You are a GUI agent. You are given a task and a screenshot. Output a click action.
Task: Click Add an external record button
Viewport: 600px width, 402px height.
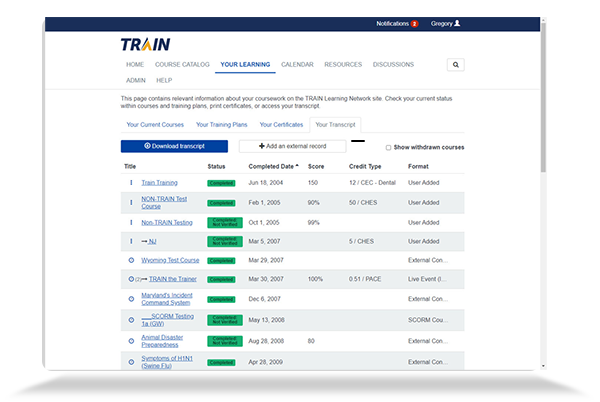click(293, 146)
